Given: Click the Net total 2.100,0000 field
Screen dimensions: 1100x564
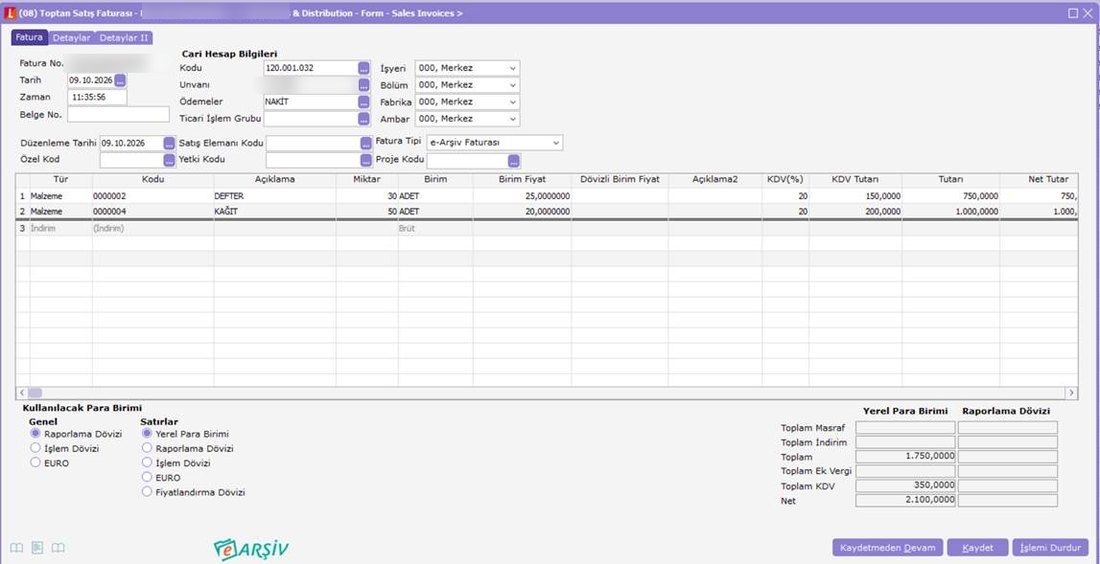Looking at the screenshot, I should [905, 501].
